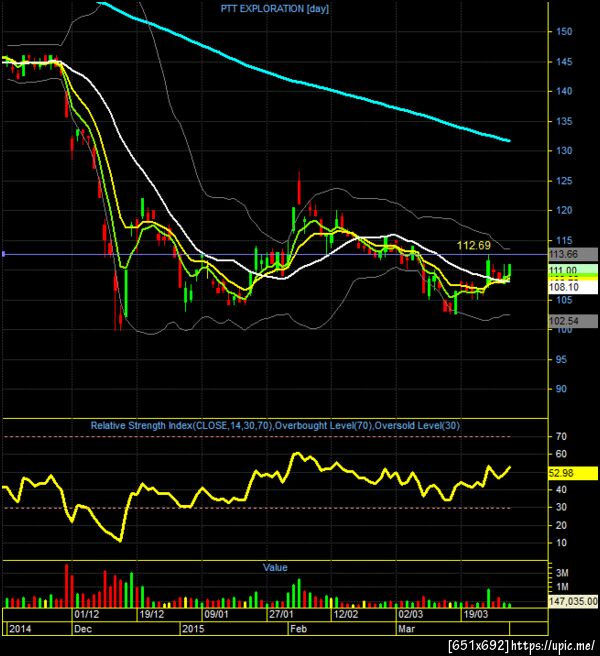Click the Dec month label on timeline
The image size is (600, 656).
pos(82,629)
